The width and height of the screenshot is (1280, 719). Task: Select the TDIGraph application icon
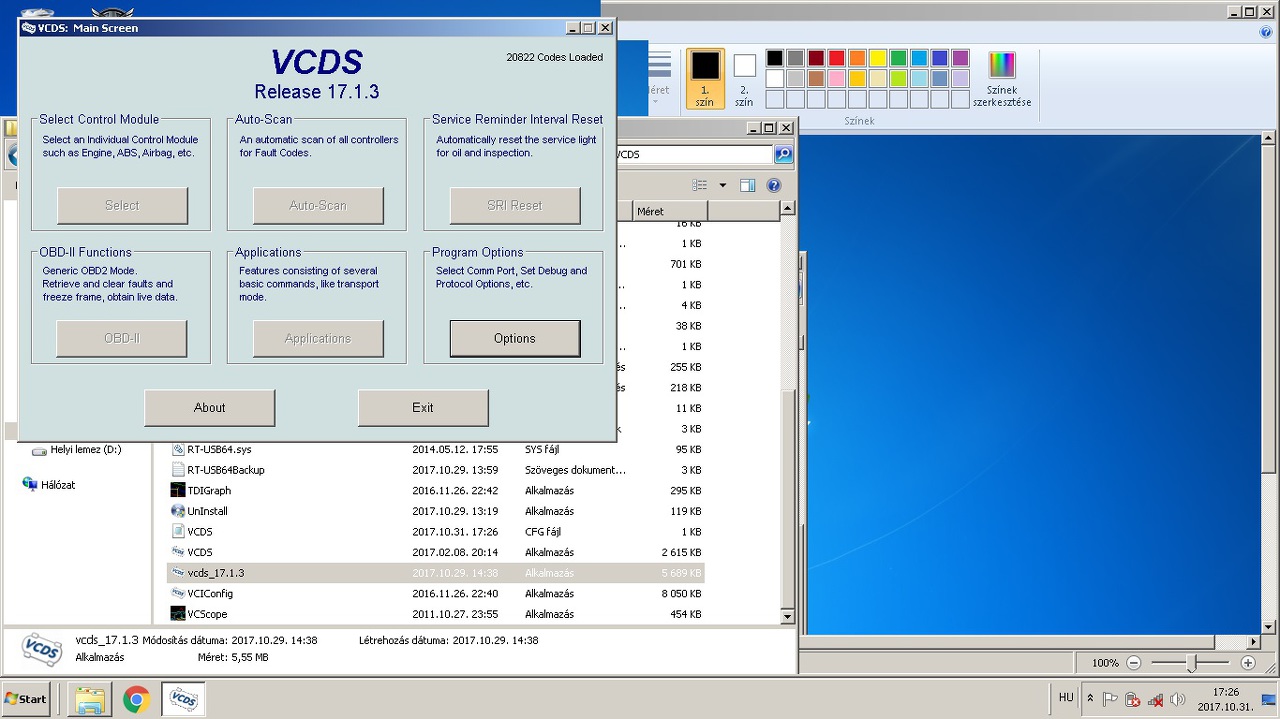click(x=178, y=490)
